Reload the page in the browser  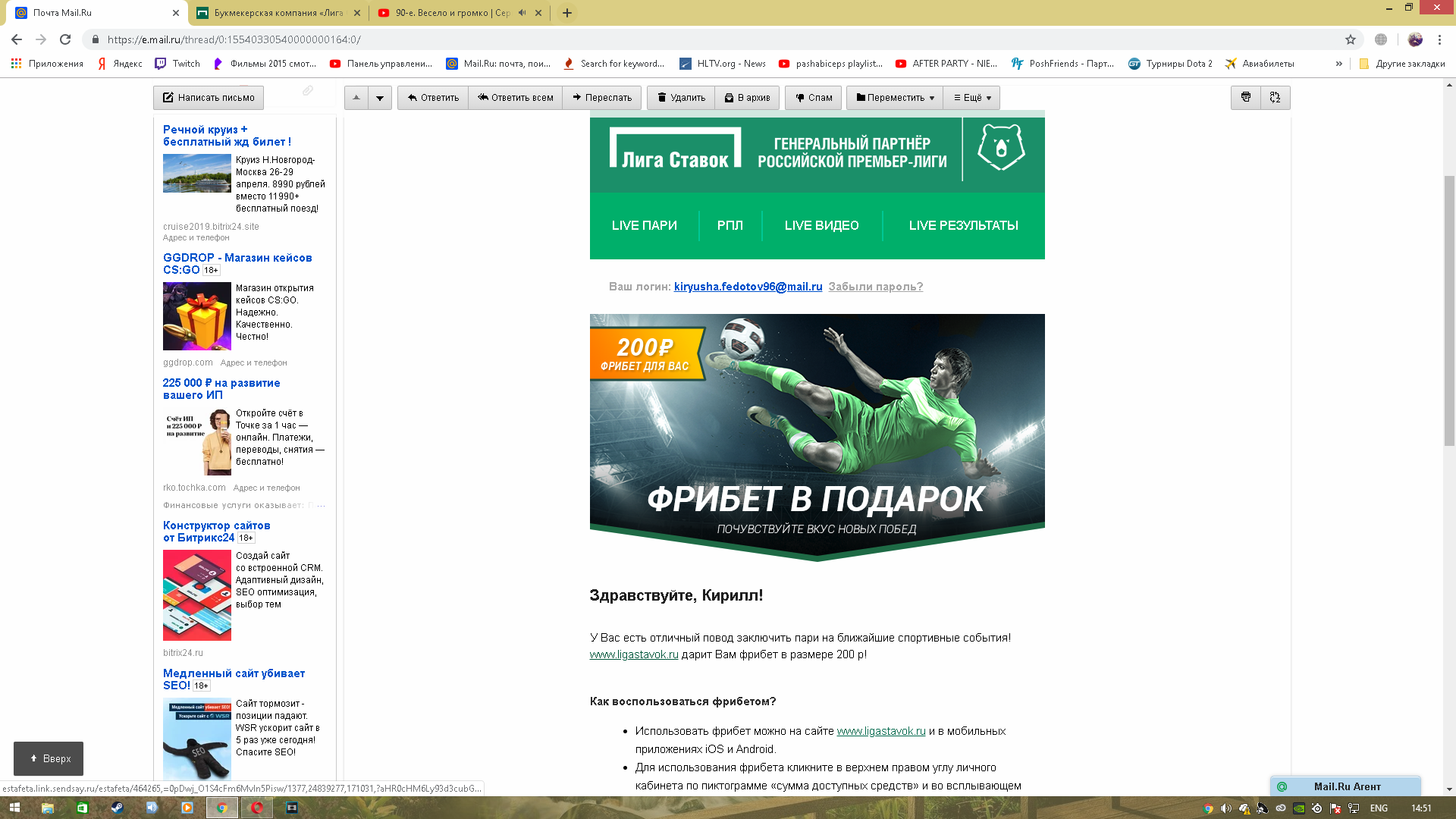coord(65,39)
